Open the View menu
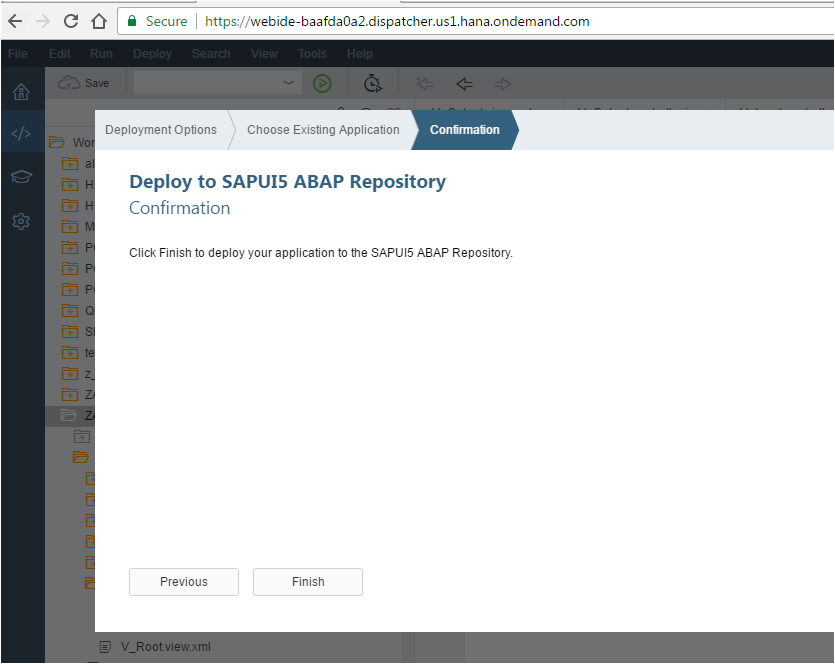The width and height of the screenshot is (835, 664). pos(264,54)
